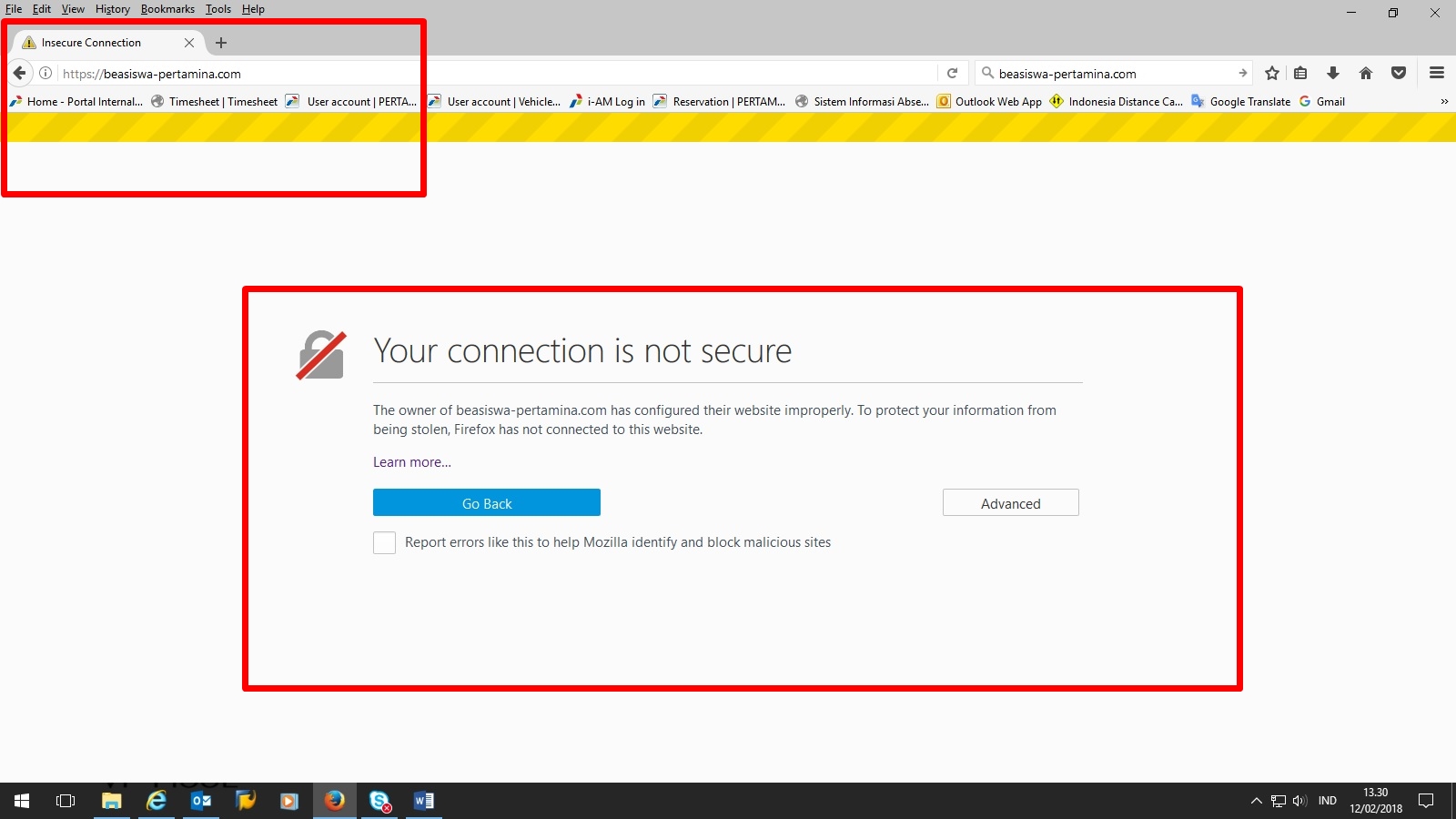Open the History menu
Screen dimensions: 1456x819
113,9
